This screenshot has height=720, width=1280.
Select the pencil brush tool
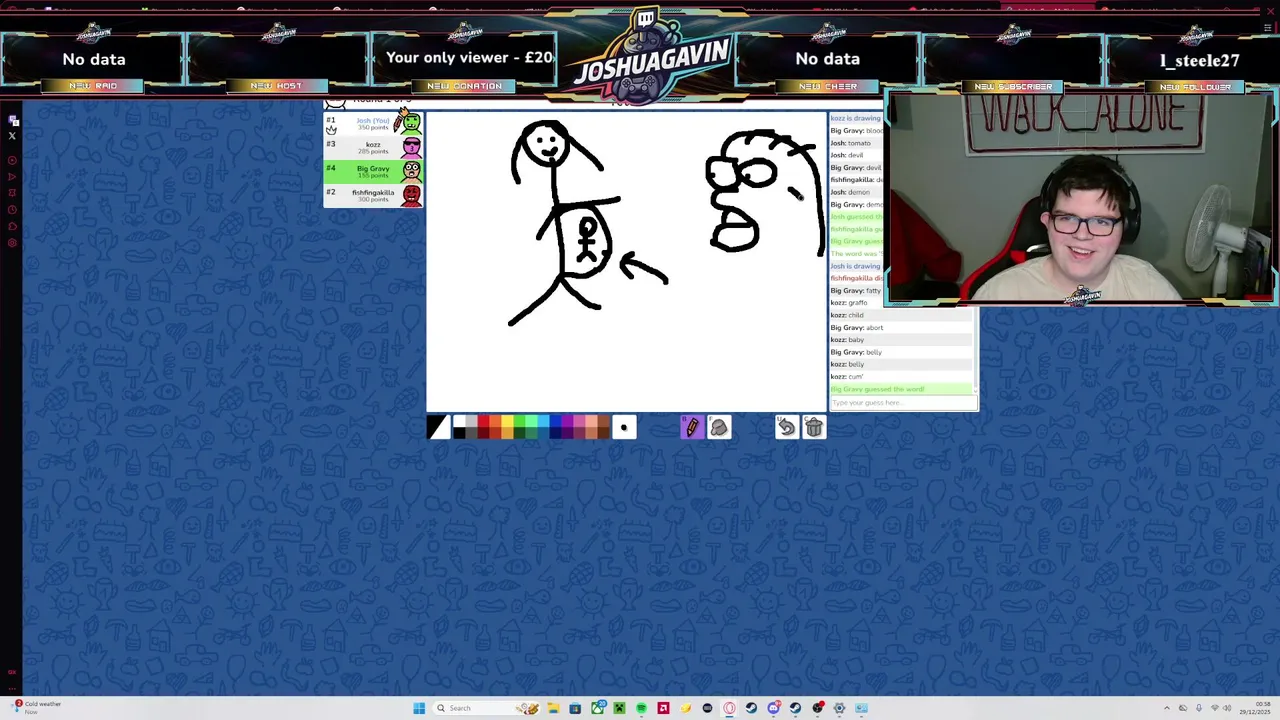[692, 428]
